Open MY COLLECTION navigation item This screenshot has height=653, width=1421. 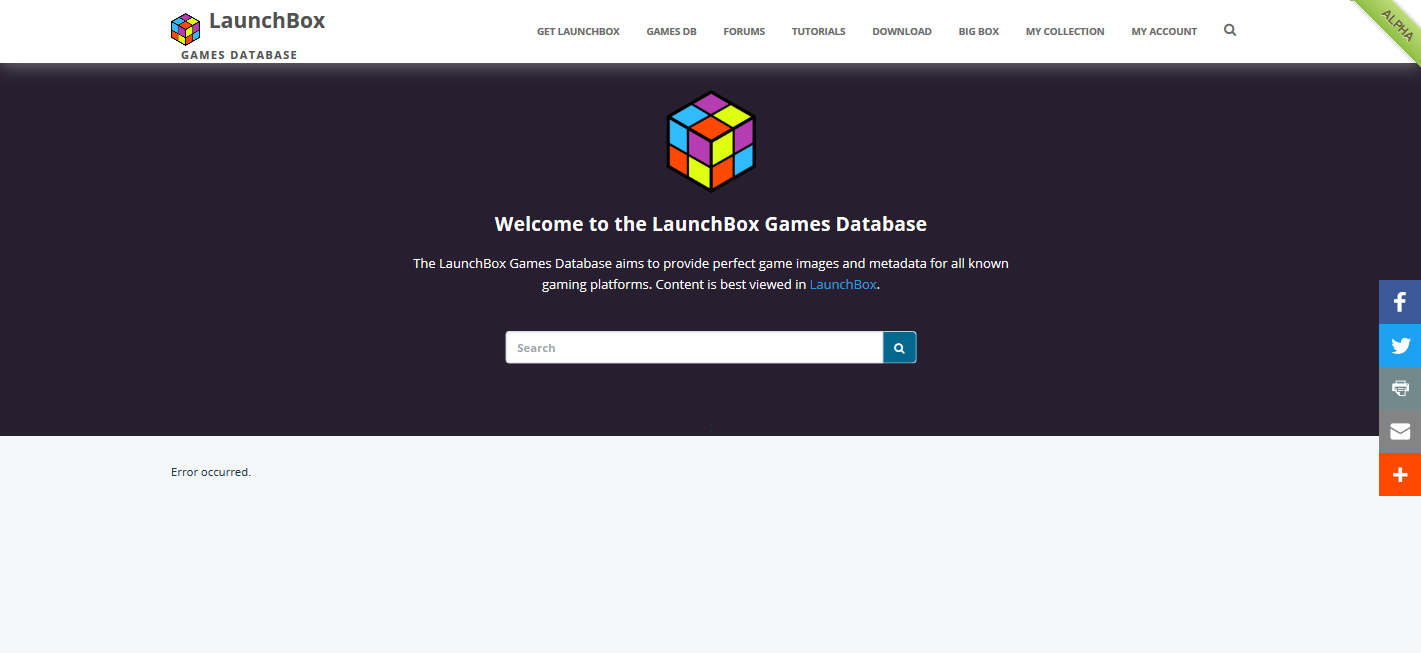point(1065,32)
